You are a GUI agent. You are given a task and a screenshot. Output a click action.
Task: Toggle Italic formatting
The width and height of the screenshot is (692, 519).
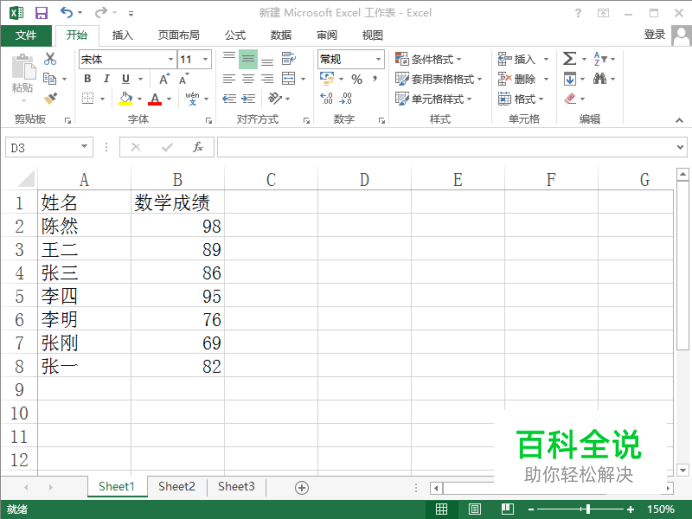click(106, 79)
